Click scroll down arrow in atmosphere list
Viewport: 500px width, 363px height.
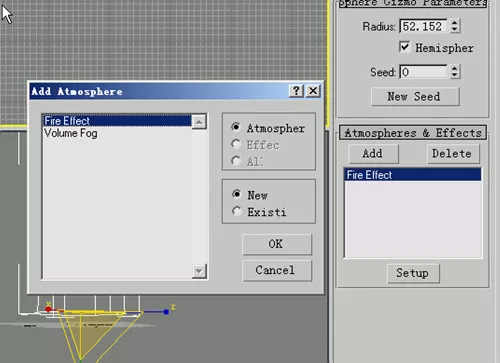(x=199, y=271)
